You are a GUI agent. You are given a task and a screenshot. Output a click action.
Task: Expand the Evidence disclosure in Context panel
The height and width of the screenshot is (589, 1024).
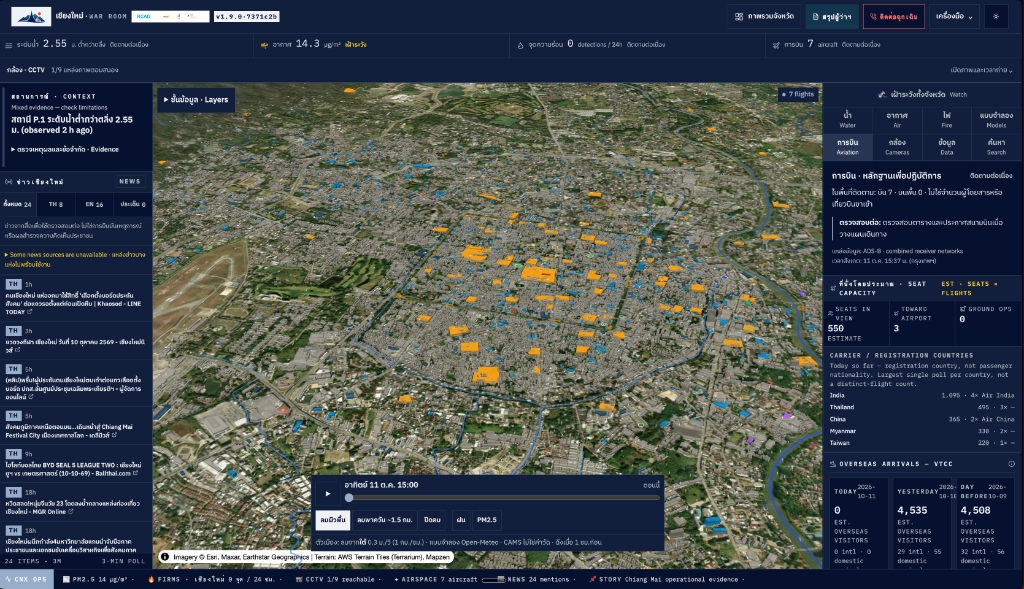click(65, 150)
